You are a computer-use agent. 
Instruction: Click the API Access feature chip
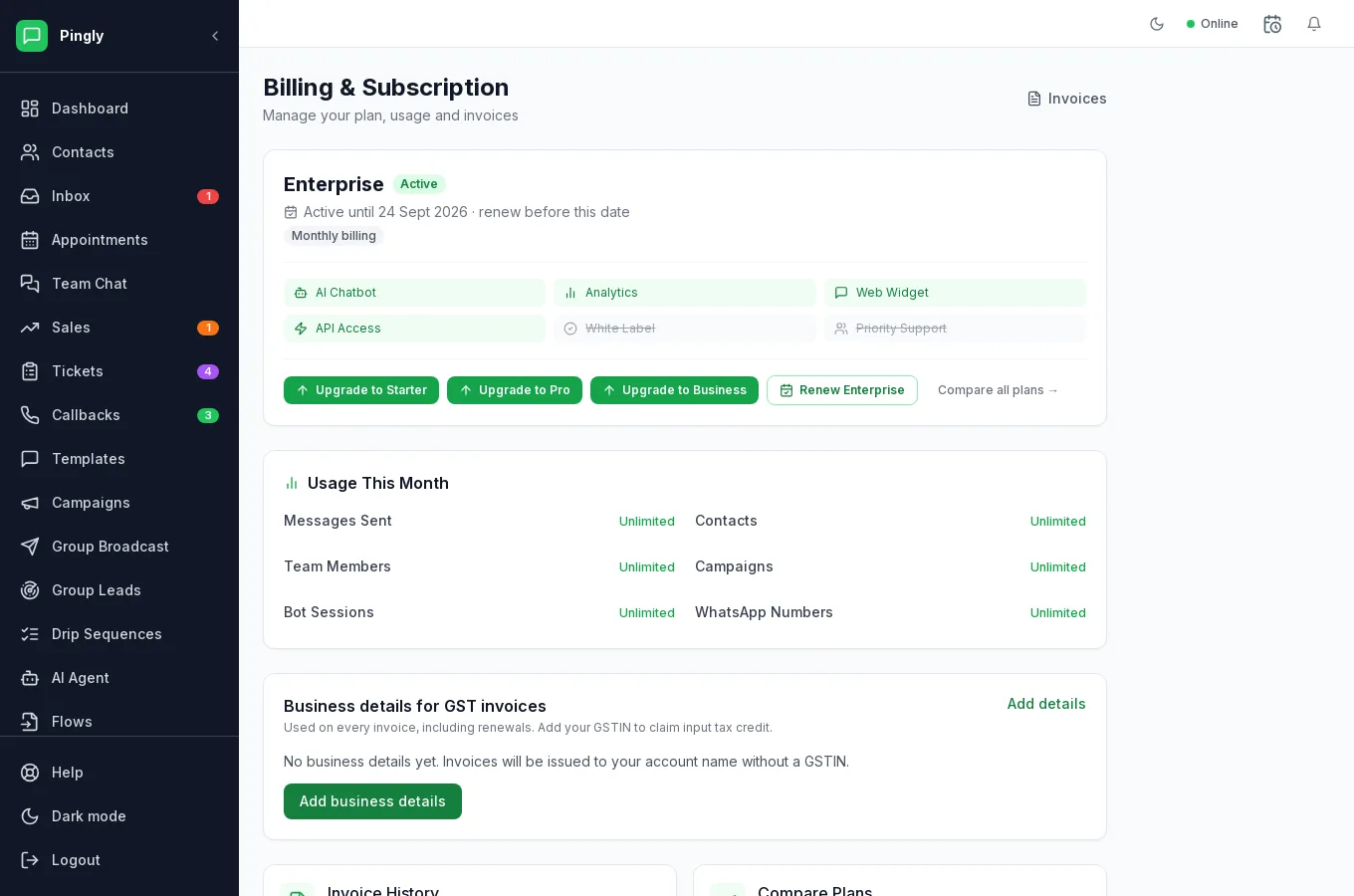click(414, 329)
